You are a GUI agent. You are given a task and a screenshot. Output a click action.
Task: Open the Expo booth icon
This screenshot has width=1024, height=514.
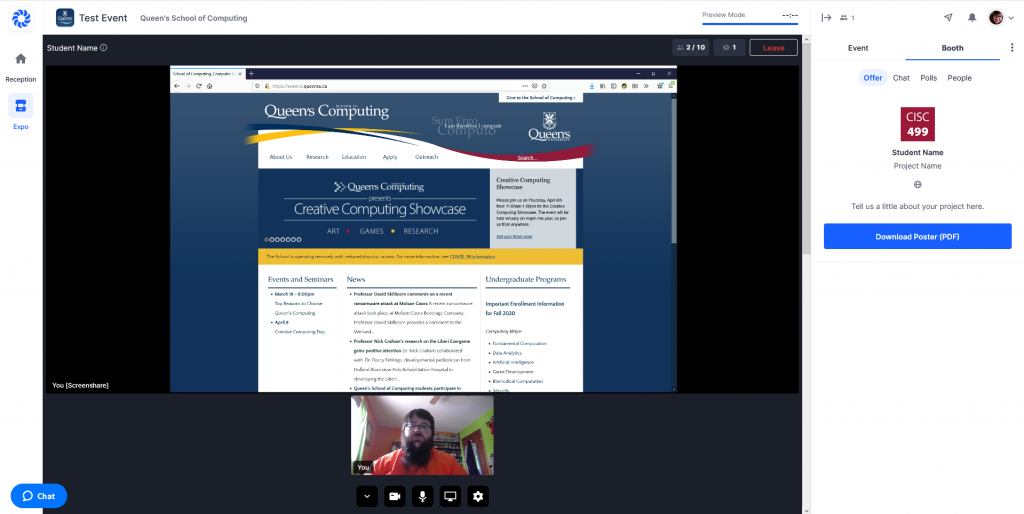tap(21, 106)
